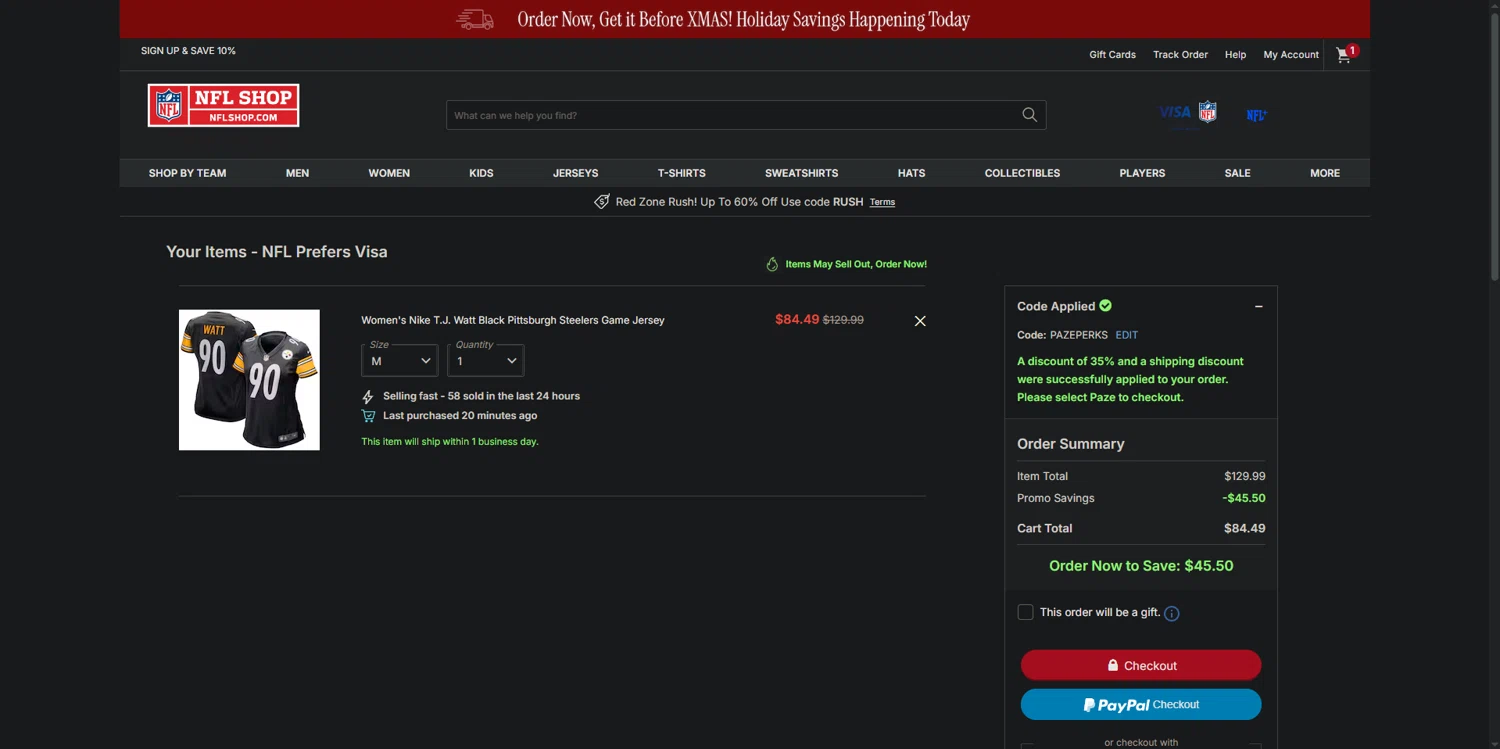Image resolution: width=1500 pixels, height=749 pixels.
Task: Click the struck-through $129.99 price
Action: (843, 320)
